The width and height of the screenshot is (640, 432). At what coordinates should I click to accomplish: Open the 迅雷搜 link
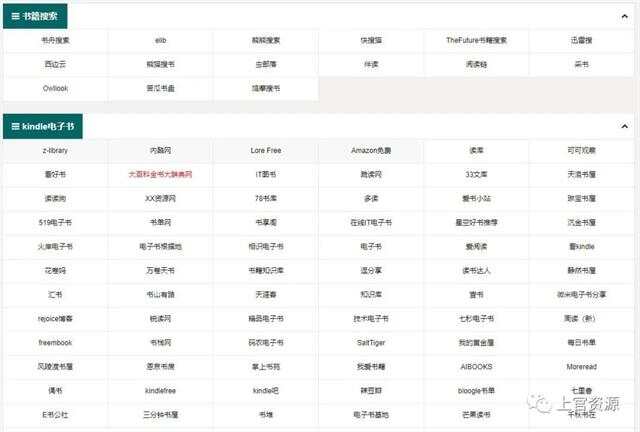[582, 40]
